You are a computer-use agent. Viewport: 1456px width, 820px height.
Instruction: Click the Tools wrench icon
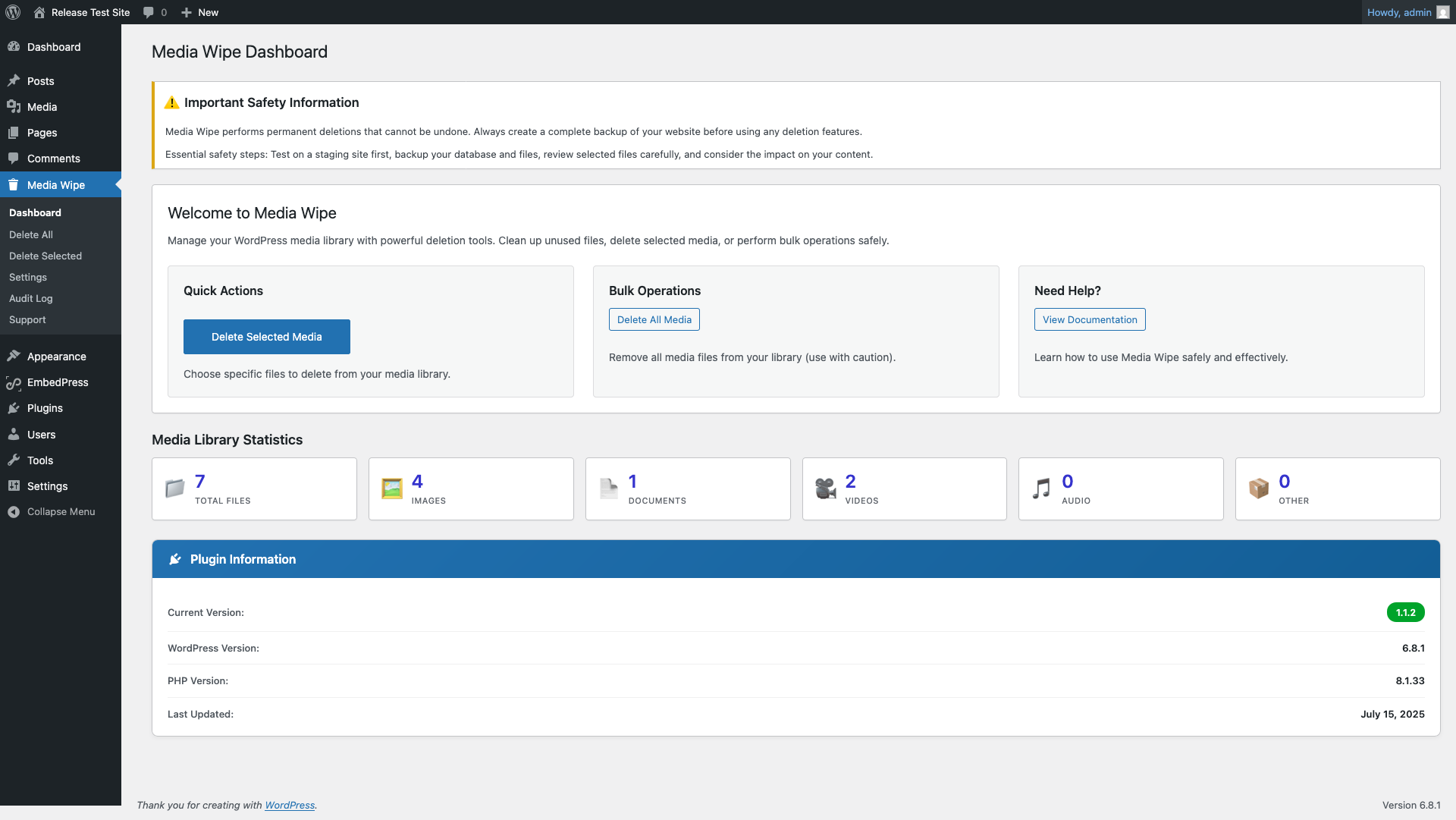click(14, 460)
